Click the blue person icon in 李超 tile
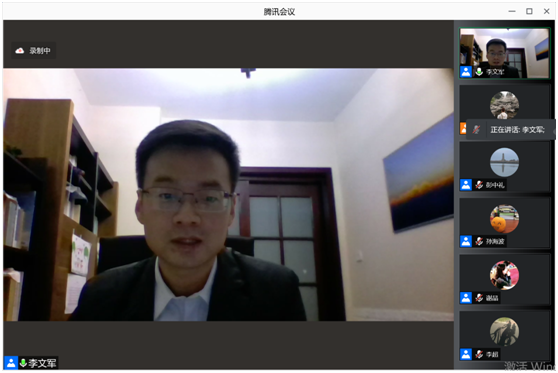Viewport: 558px width, 373px height. [466, 354]
